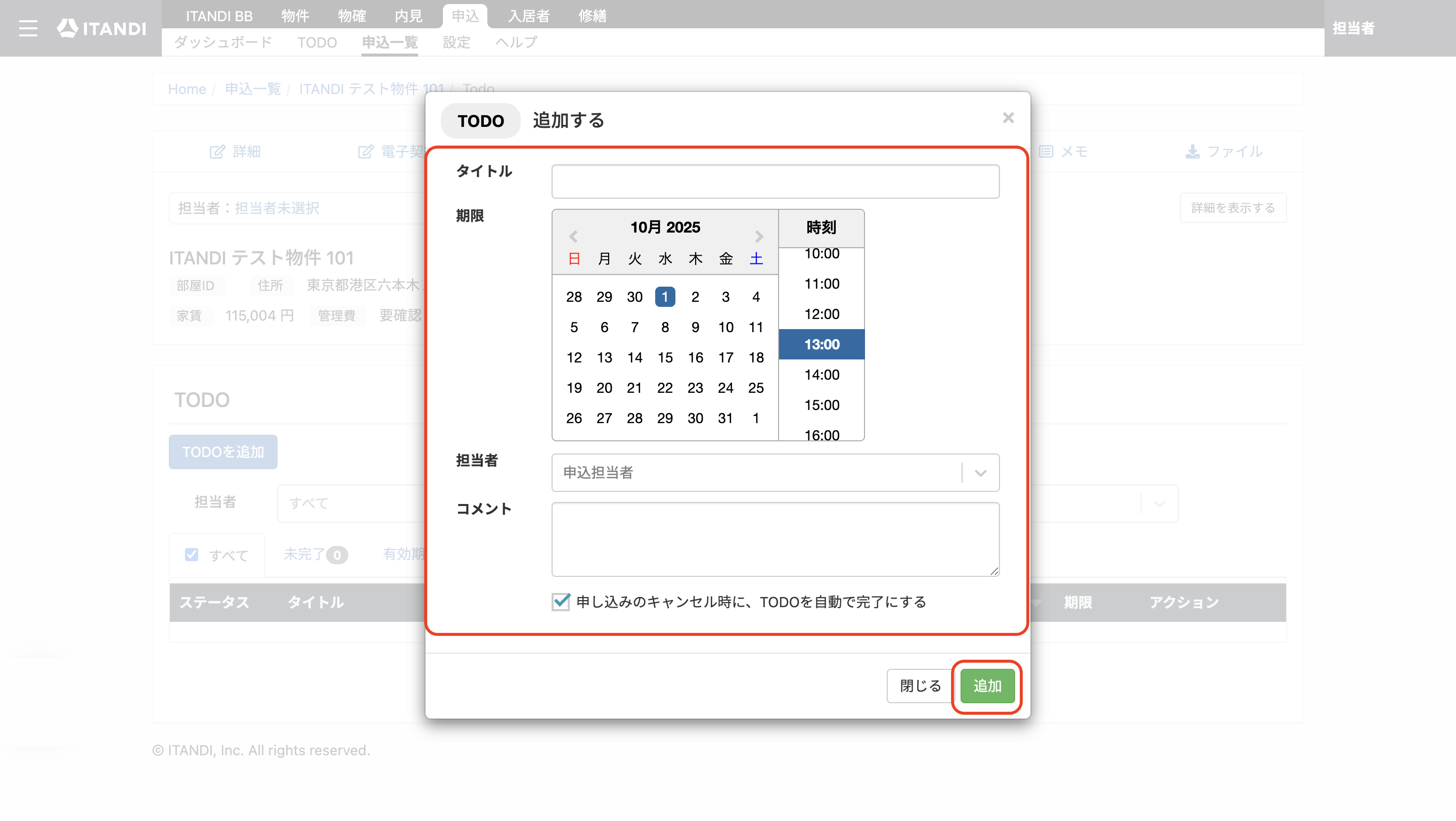
Task: Click the 10月 2025 calendar header
Action: point(665,227)
